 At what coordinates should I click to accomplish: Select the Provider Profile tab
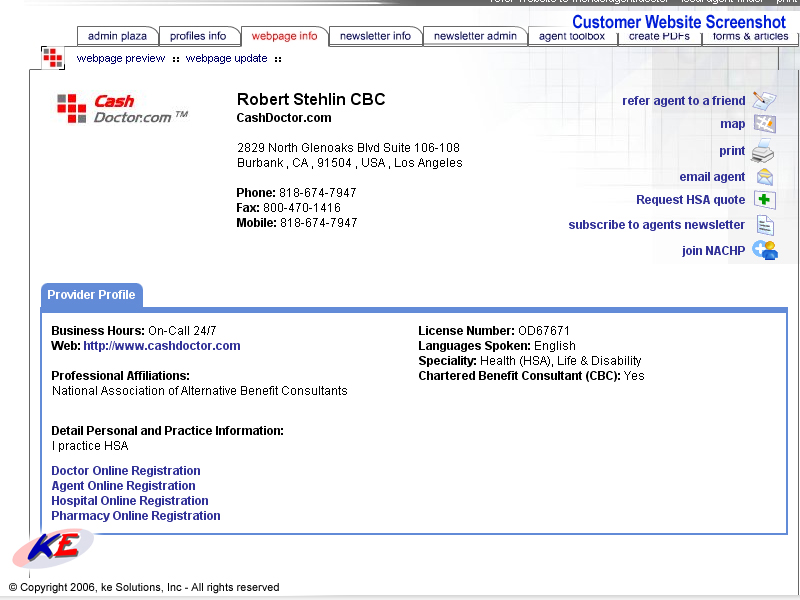(x=91, y=295)
